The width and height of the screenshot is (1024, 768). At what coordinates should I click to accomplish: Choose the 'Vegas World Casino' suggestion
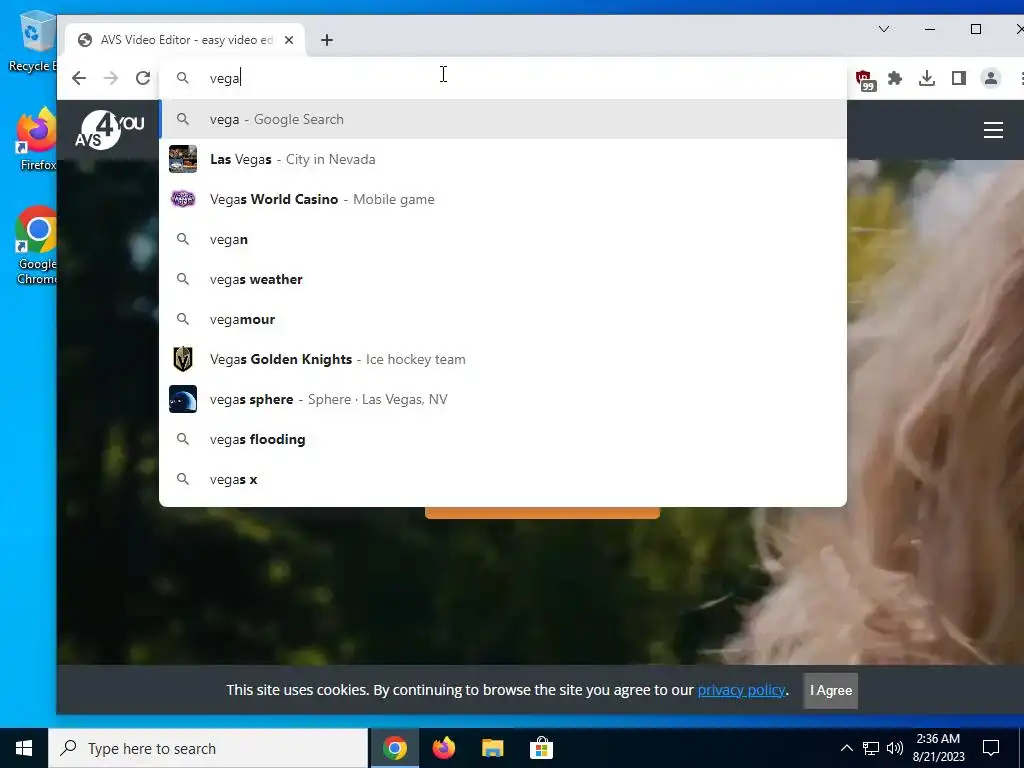(x=503, y=199)
